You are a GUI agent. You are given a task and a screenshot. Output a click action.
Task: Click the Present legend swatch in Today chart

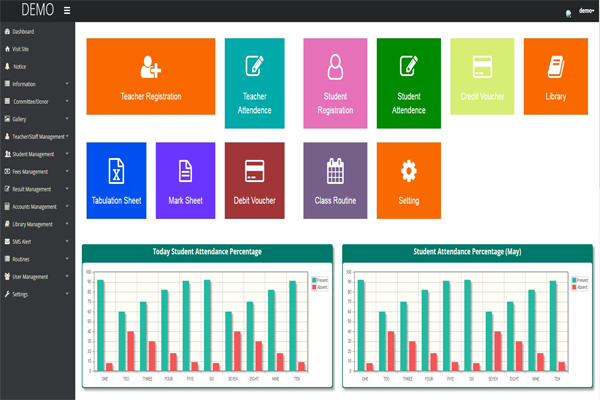click(314, 280)
